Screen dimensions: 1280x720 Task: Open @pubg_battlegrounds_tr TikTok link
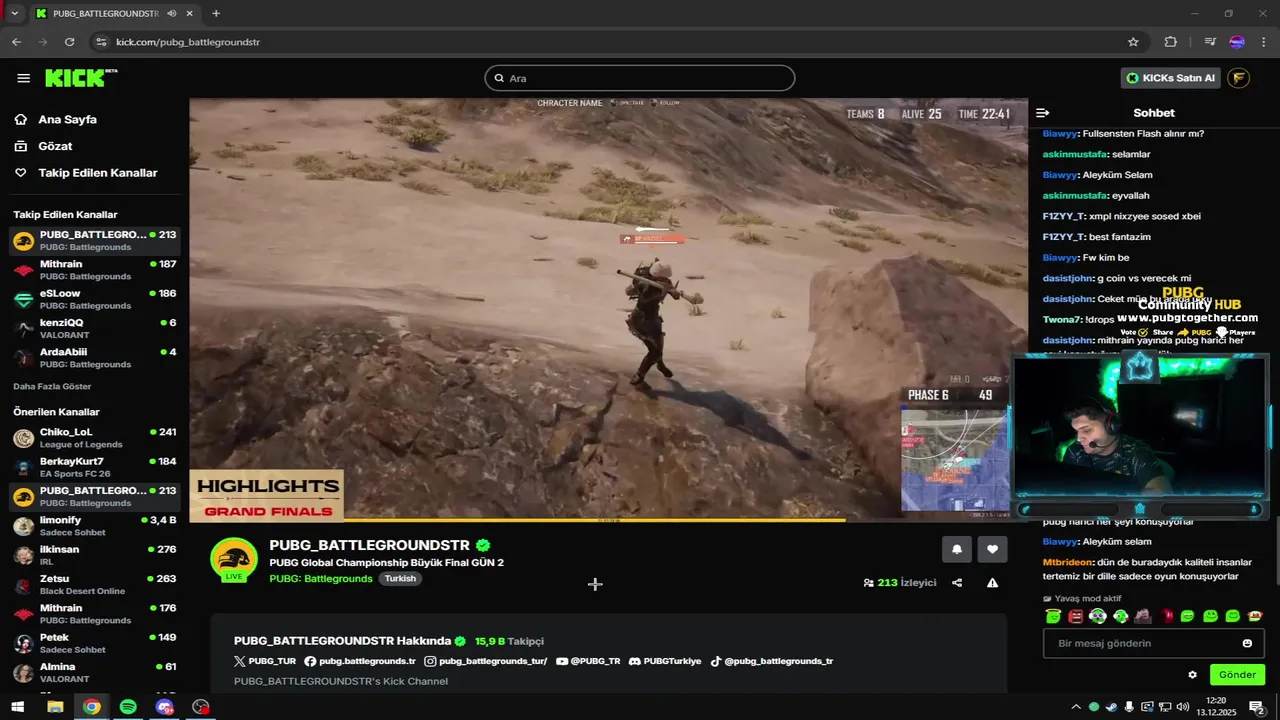[x=771, y=661]
